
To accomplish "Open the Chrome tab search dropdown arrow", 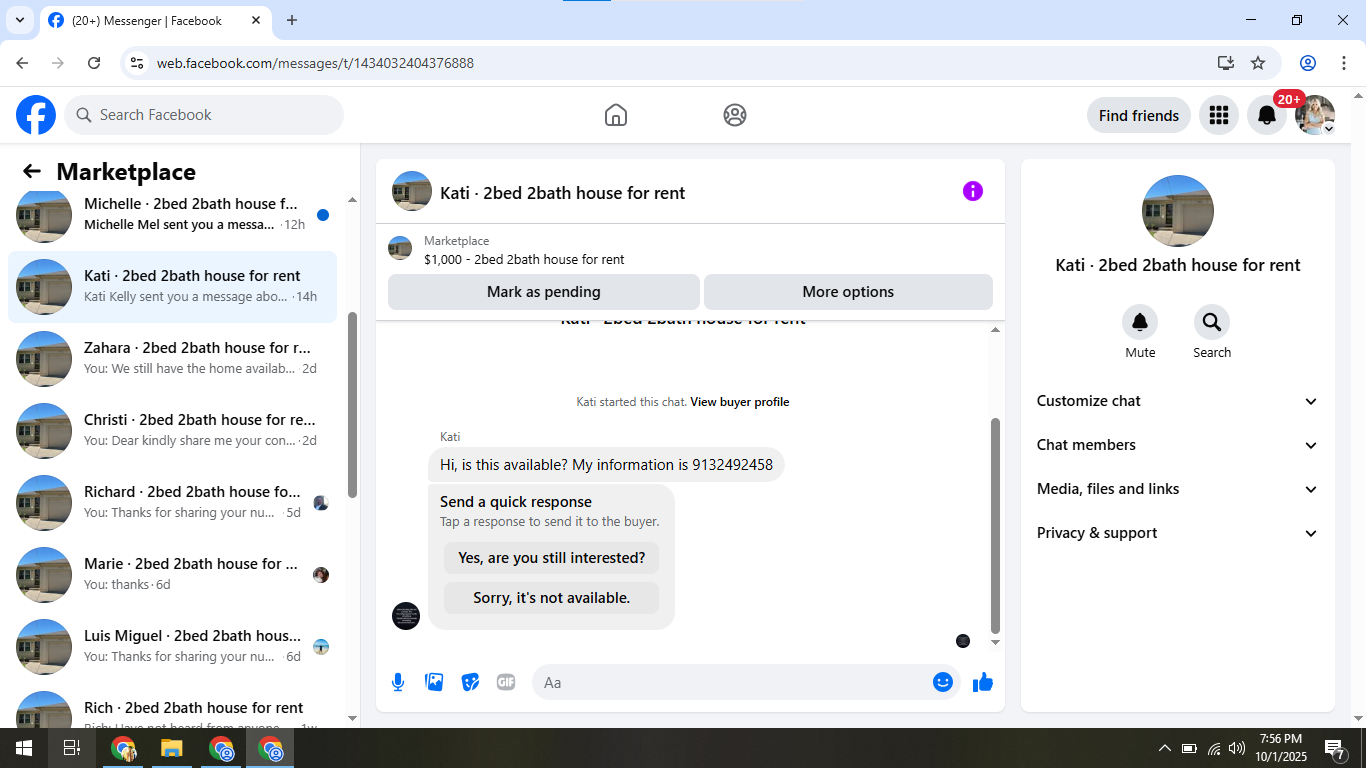I will coord(19,20).
